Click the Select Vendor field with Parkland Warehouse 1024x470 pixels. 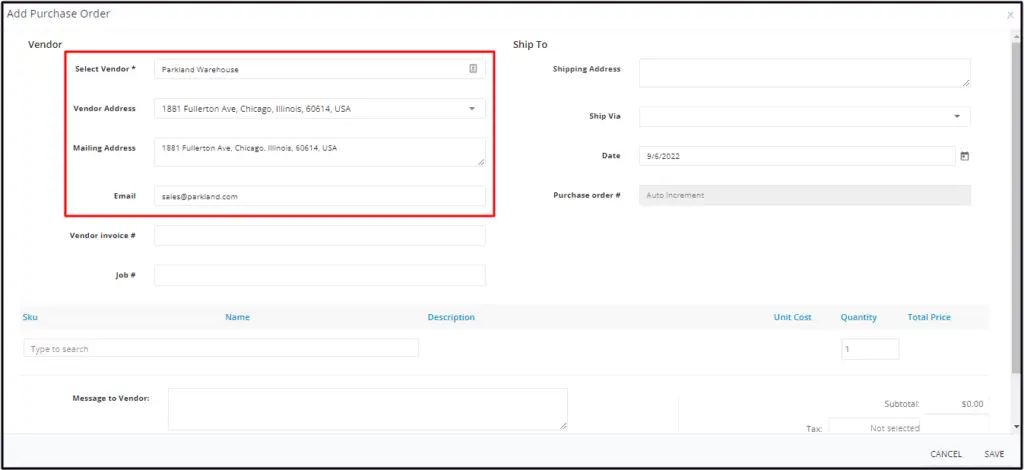point(320,69)
